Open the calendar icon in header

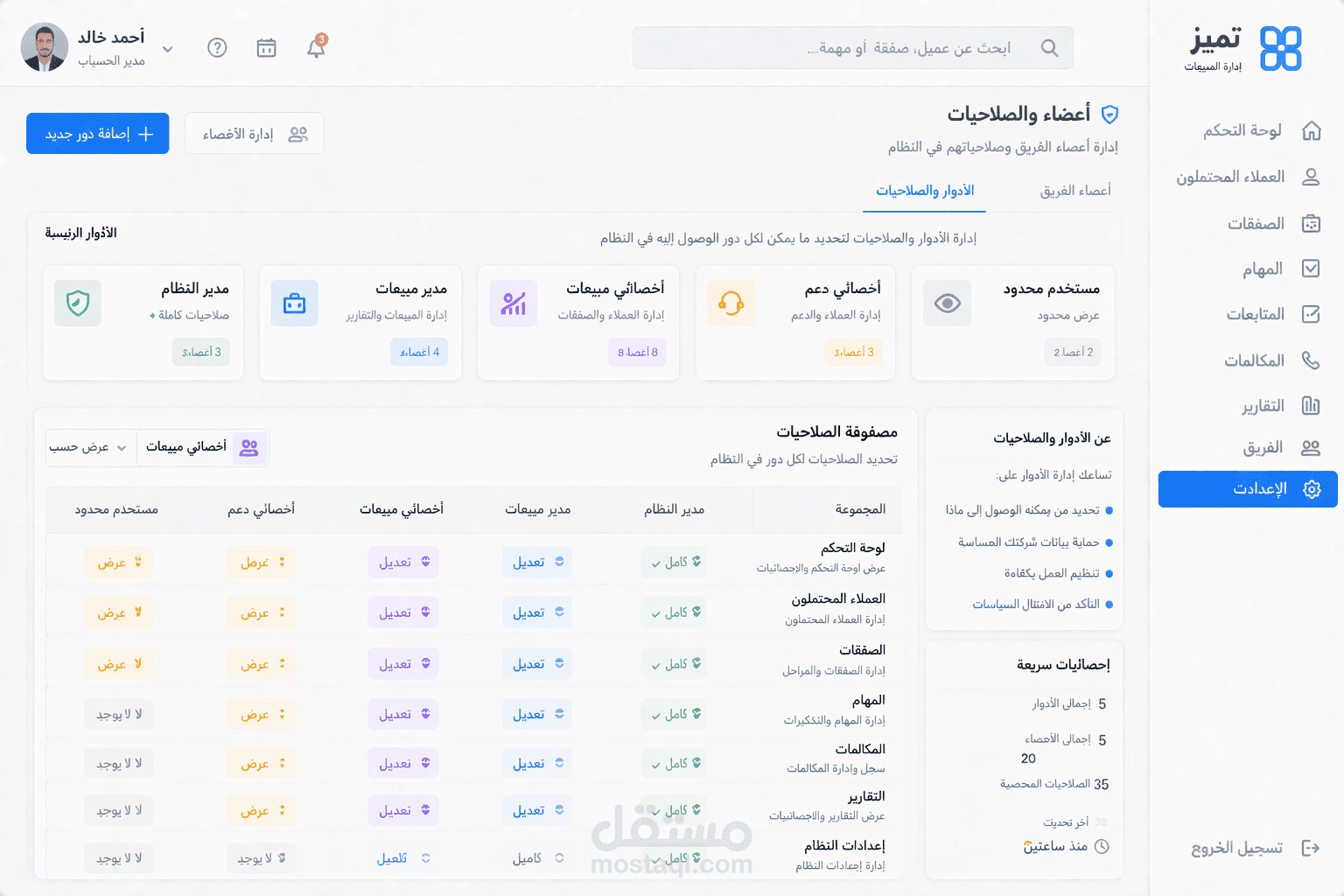[x=267, y=48]
